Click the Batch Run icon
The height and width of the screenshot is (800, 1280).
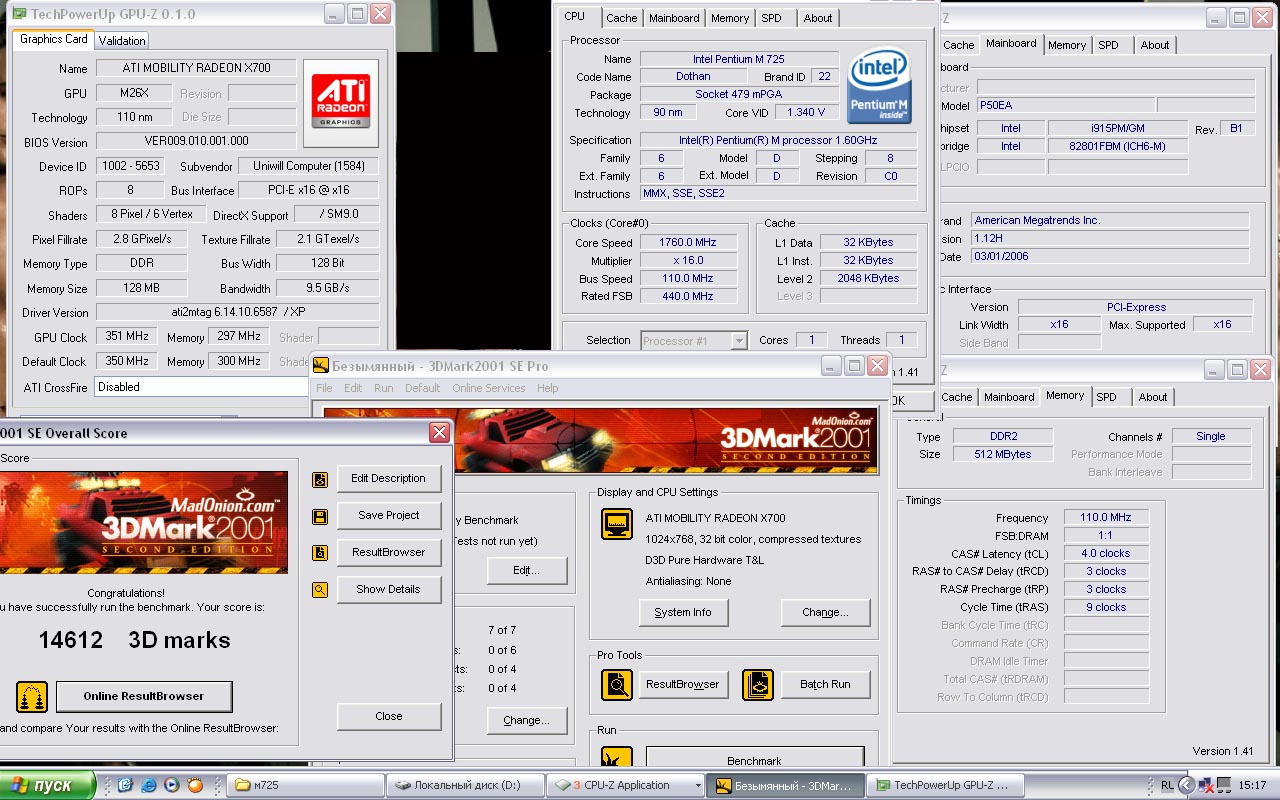tap(758, 685)
